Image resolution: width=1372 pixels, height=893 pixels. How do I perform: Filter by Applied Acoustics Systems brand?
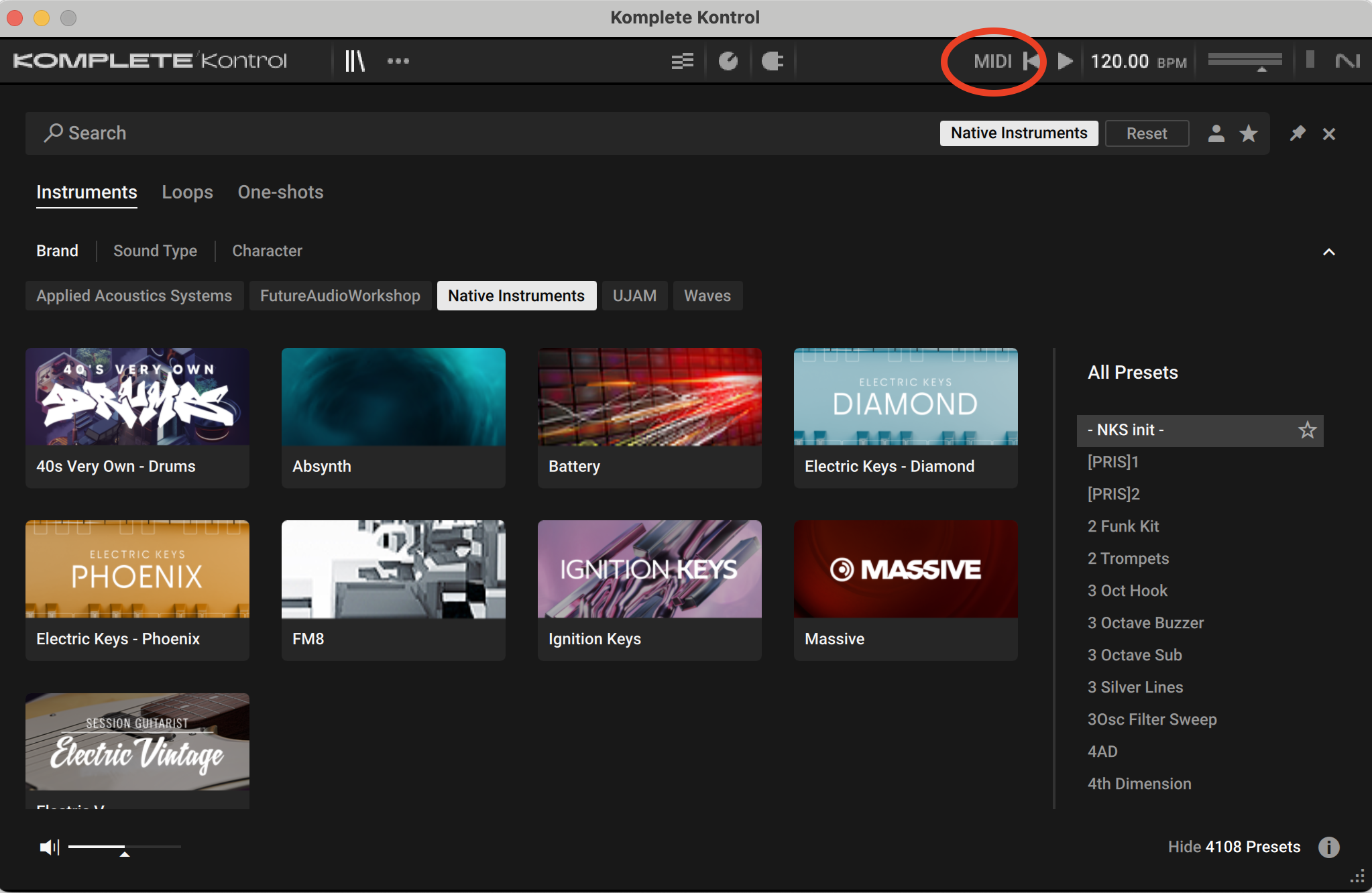134,296
